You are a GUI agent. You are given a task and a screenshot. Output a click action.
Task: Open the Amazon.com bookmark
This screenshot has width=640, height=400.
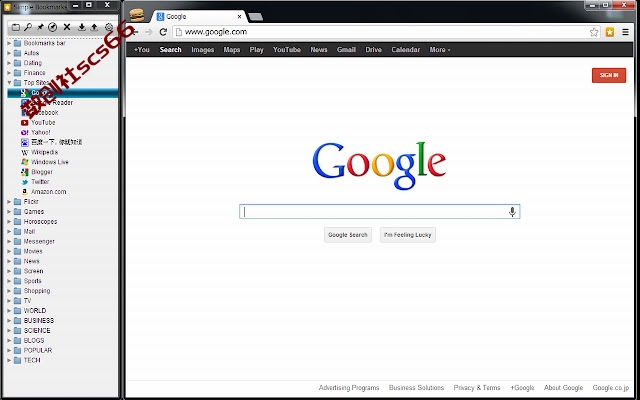tap(44, 191)
